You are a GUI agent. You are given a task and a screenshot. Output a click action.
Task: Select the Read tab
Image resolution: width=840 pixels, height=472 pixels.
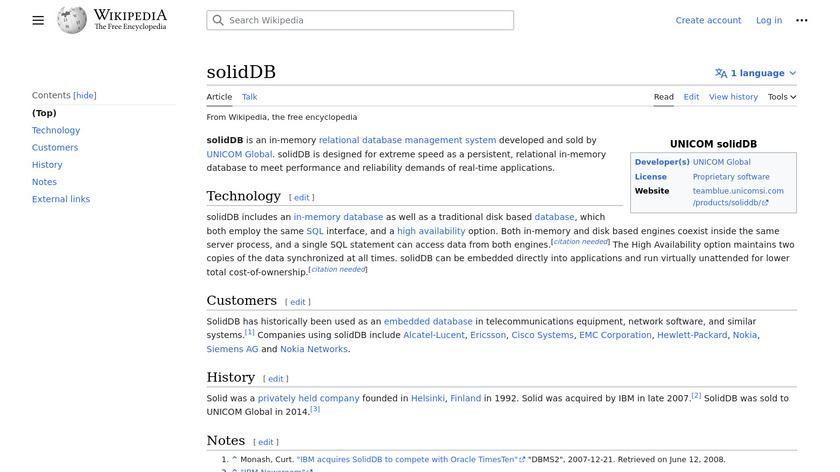[663, 97]
